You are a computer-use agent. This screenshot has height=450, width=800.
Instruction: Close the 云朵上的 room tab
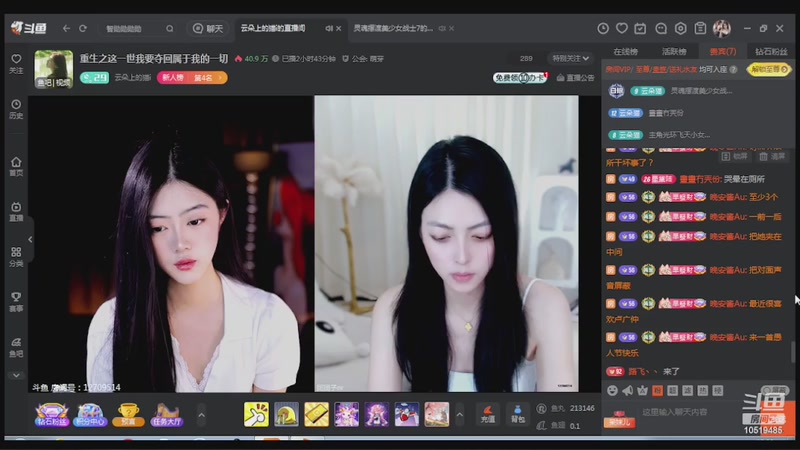pyautogui.click(x=338, y=29)
